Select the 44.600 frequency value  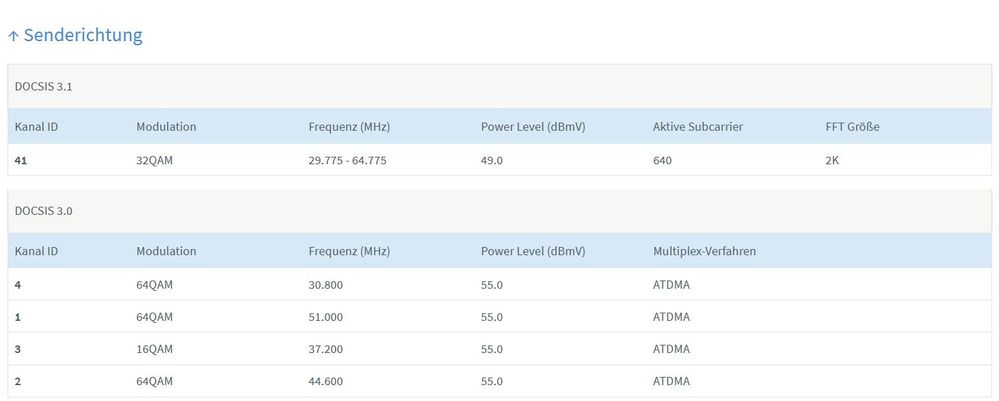tap(326, 381)
